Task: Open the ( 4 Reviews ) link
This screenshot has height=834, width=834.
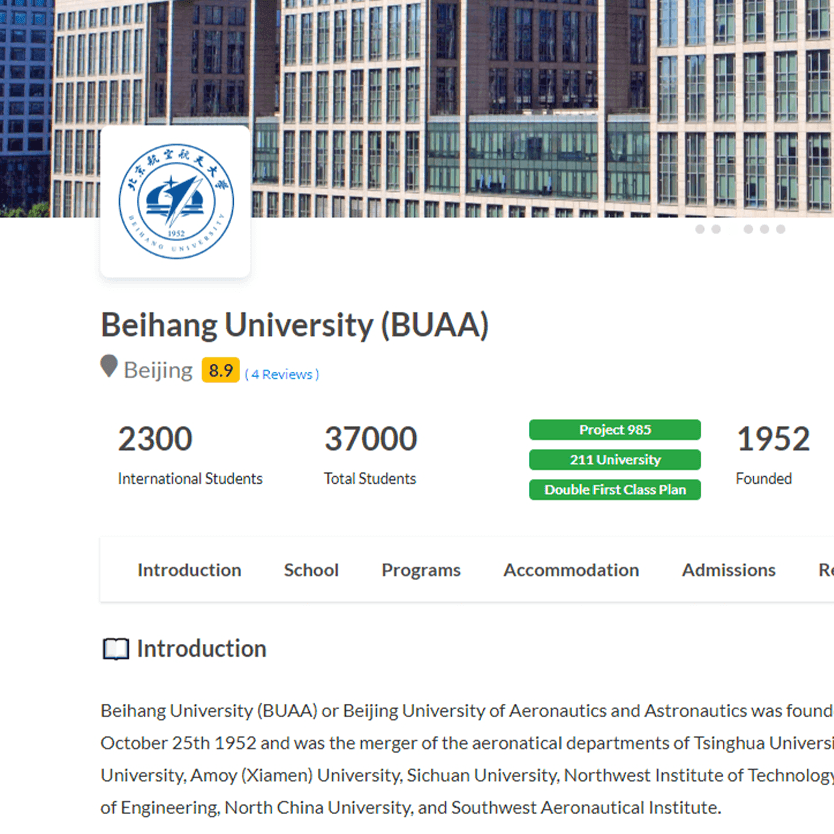Action: click(x=281, y=374)
